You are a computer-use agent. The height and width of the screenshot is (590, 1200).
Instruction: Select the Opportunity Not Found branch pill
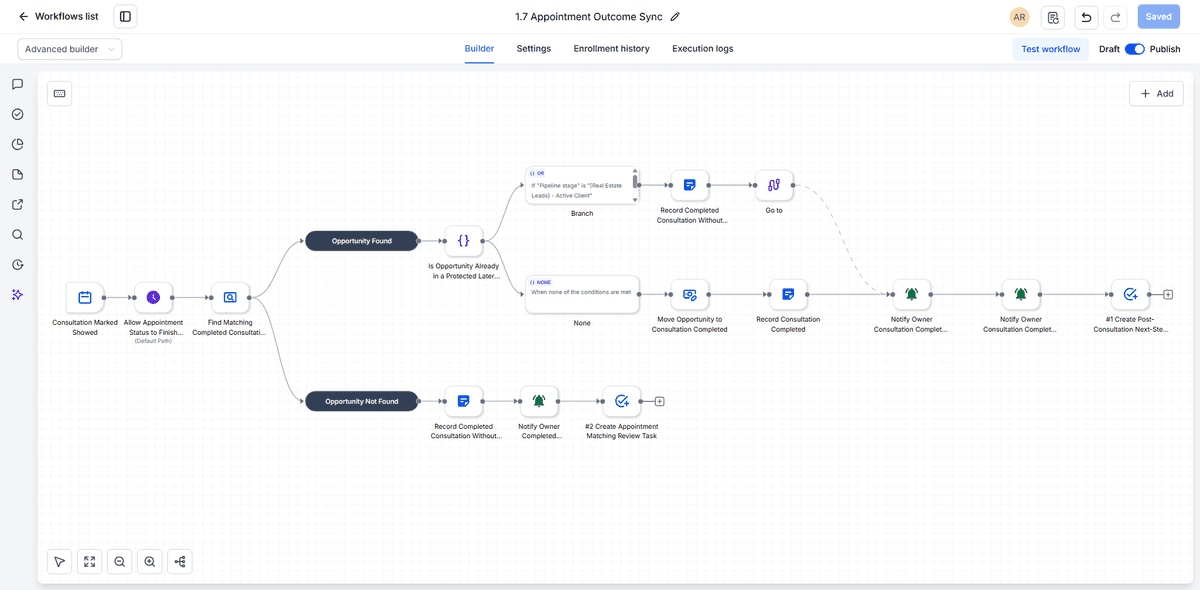pyautogui.click(x=361, y=401)
